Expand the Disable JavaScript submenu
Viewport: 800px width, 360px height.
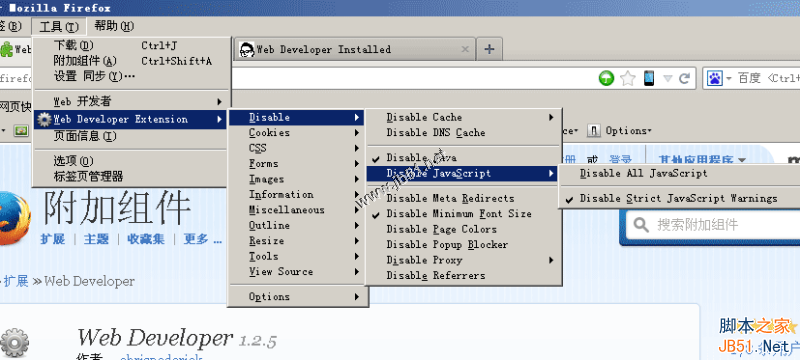pos(462,173)
